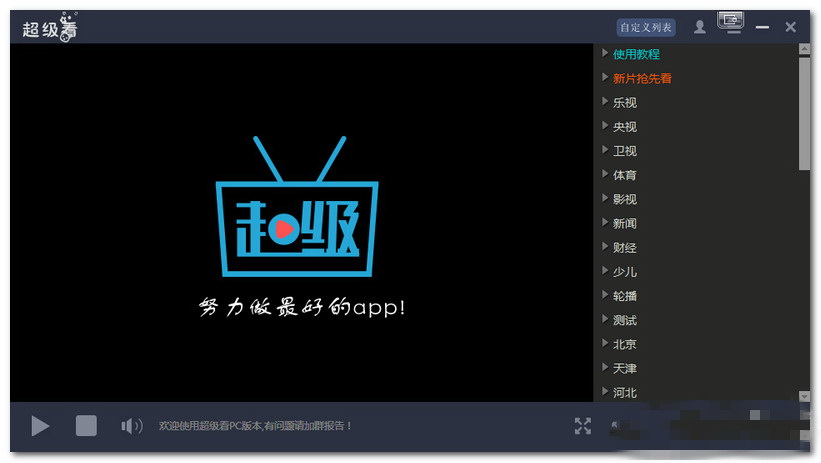Screen dimensions: 821x463
Task: Open the 北京 regional category
Action: 625,344
